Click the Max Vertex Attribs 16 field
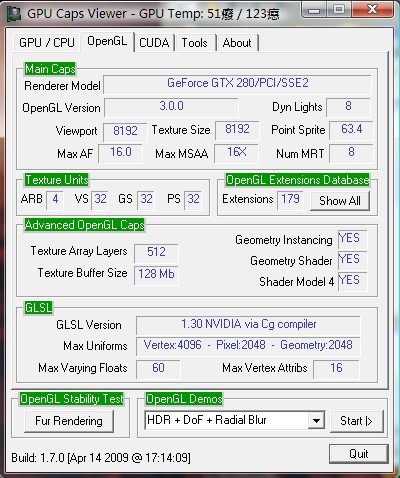The height and width of the screenshot is (478, 400). point(336,369)
